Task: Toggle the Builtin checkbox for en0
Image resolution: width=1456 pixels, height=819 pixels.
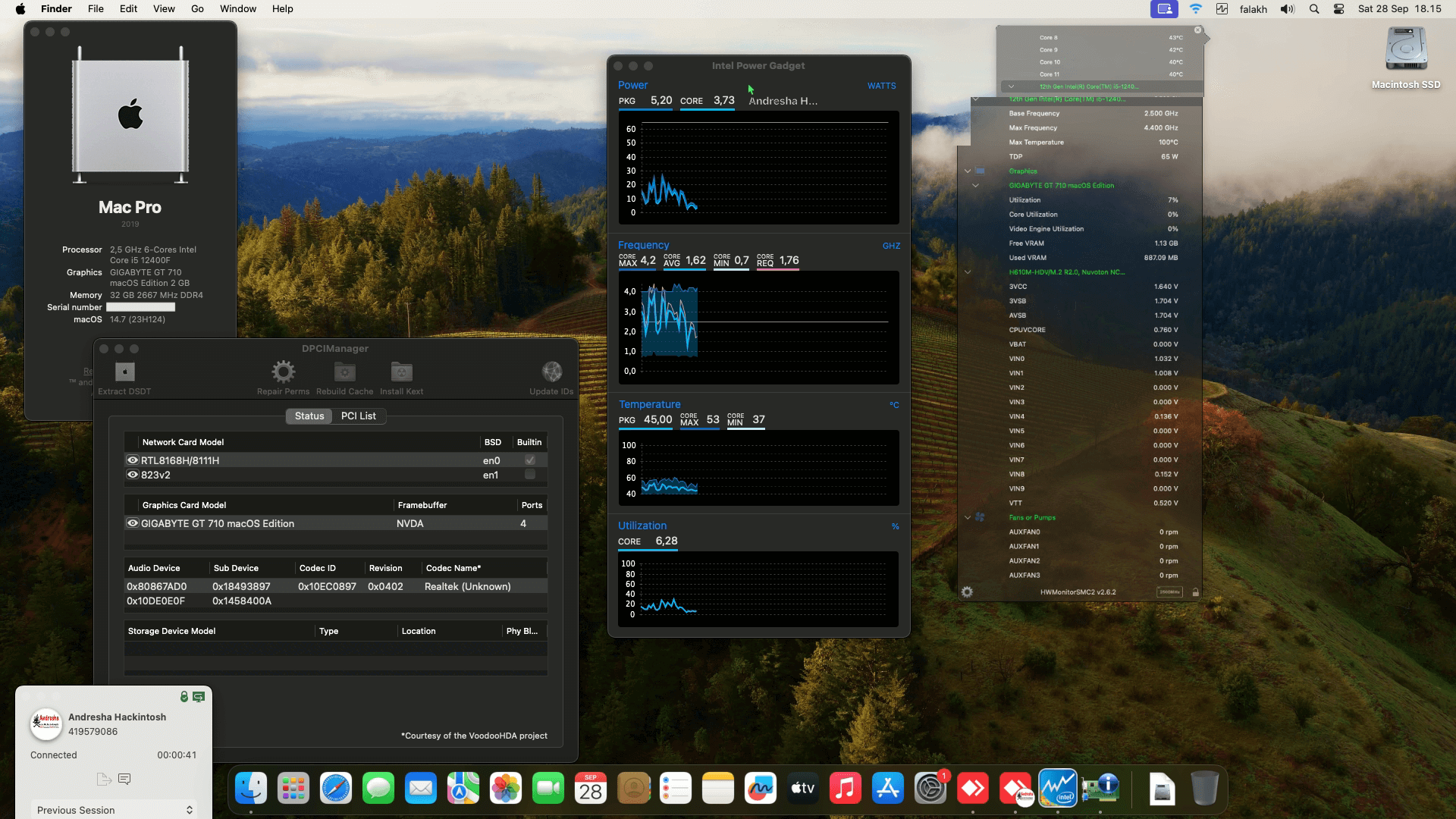Action: coord(529,460)
